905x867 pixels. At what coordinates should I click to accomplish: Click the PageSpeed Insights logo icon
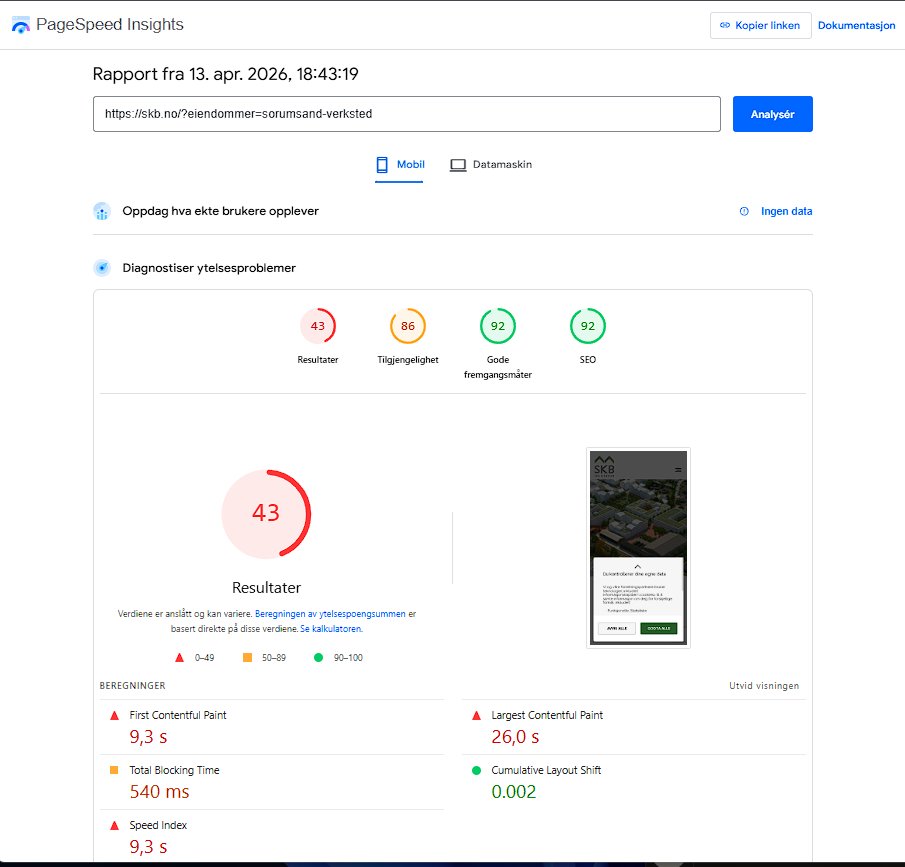pyautogui.click(x=20, y=24)
